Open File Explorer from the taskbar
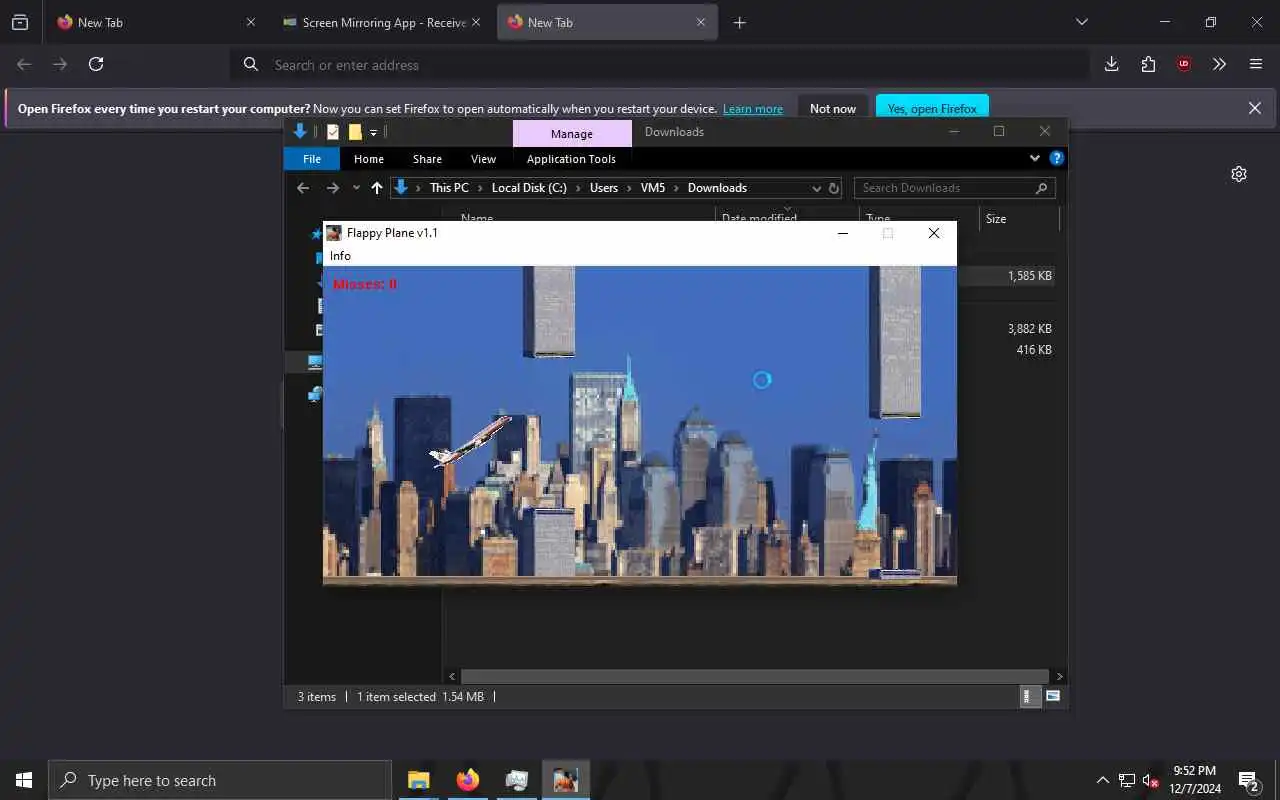Viewport: 1280px width, 800px height. coord(418,780)
